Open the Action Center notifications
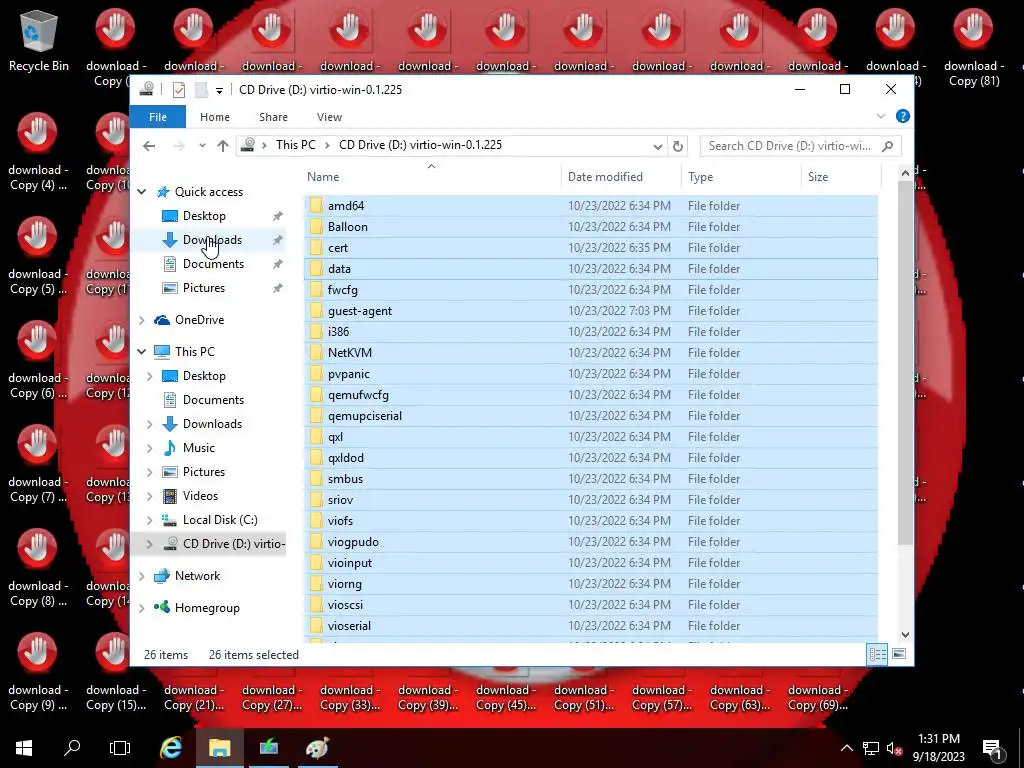This screenshot has width=1024, height=768. 993,748
